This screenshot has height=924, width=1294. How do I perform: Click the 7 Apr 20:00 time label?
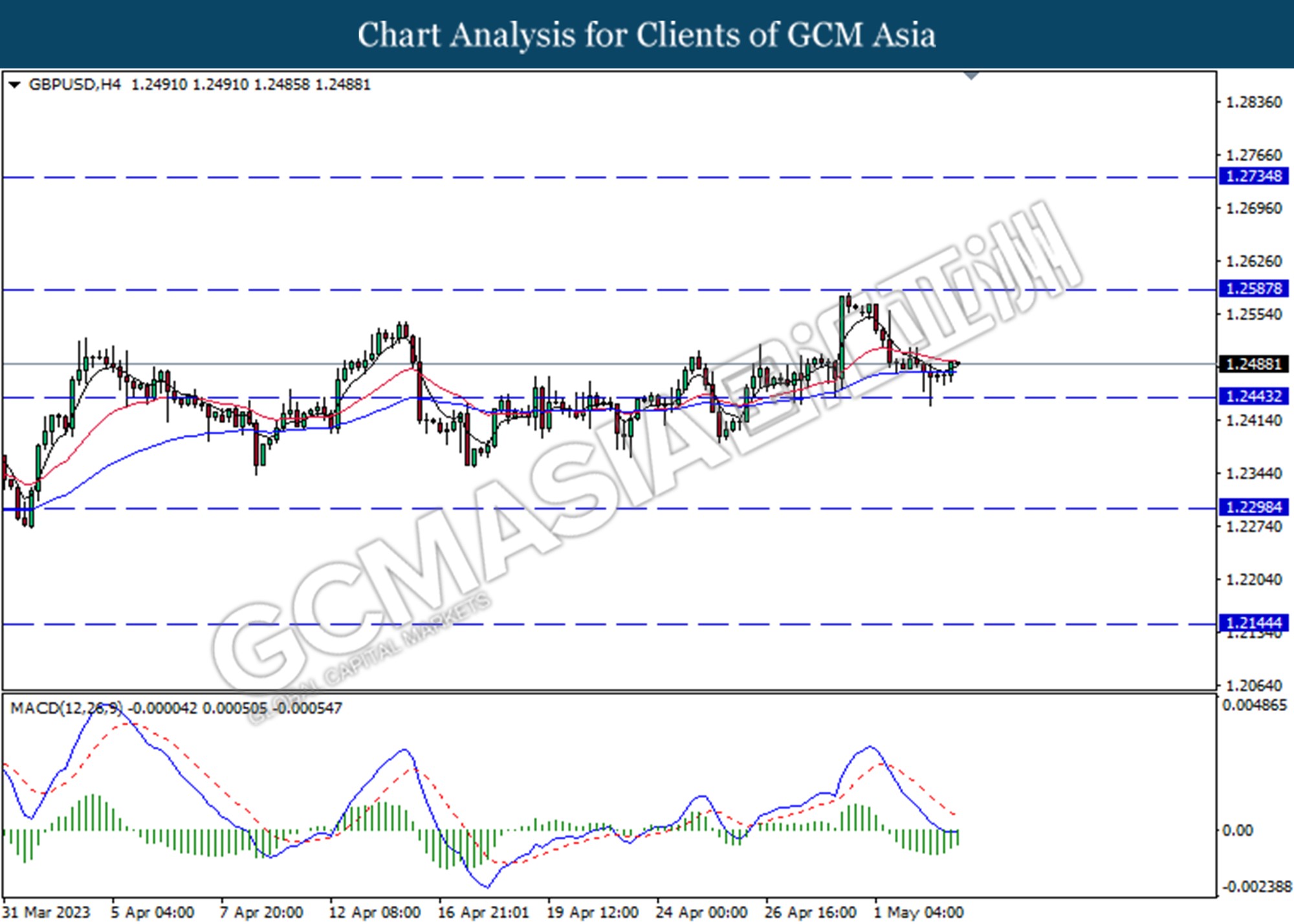(x=261, y=912)
